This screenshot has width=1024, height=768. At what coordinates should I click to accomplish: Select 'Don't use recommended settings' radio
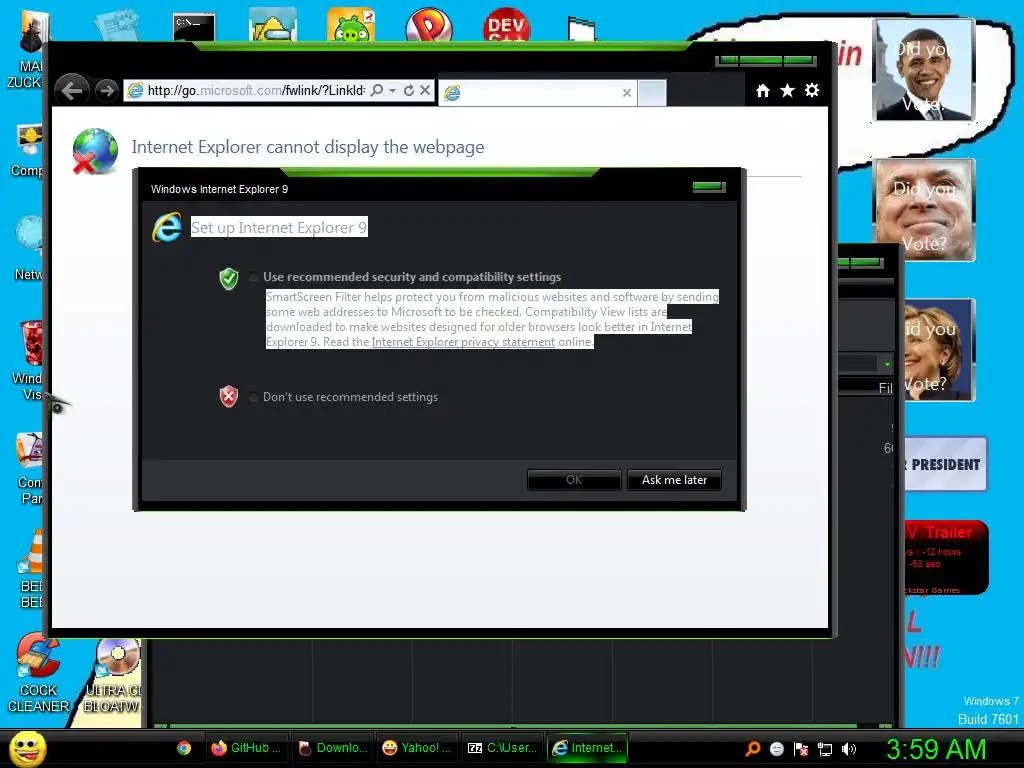pyautogui.click(x=253, y=397)
